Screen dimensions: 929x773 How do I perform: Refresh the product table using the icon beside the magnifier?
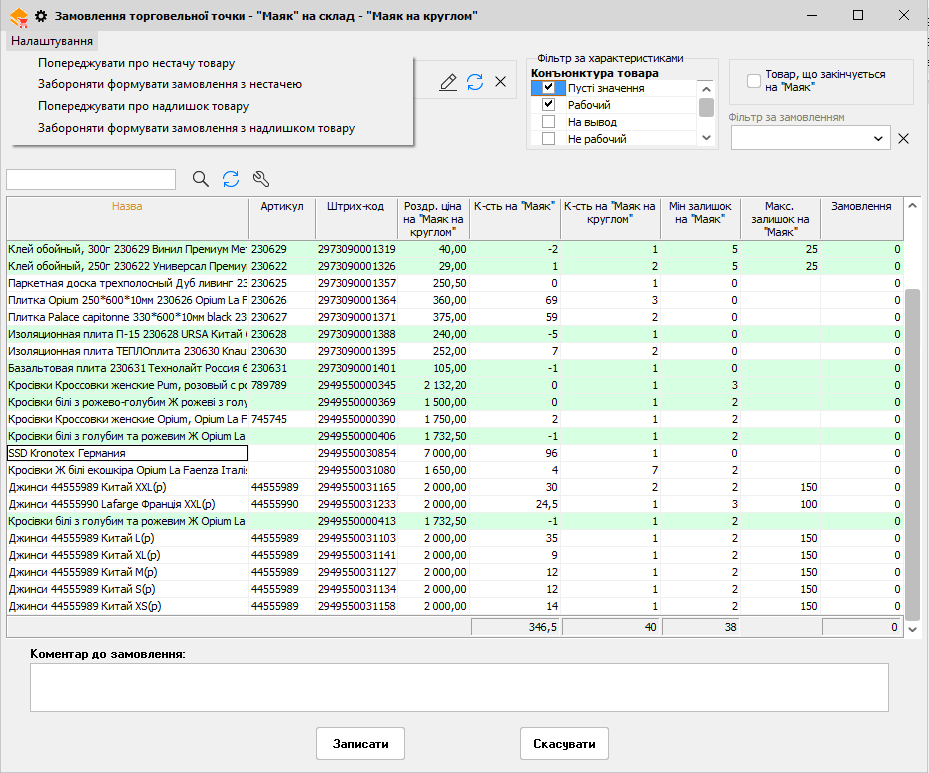coord(231,179)
